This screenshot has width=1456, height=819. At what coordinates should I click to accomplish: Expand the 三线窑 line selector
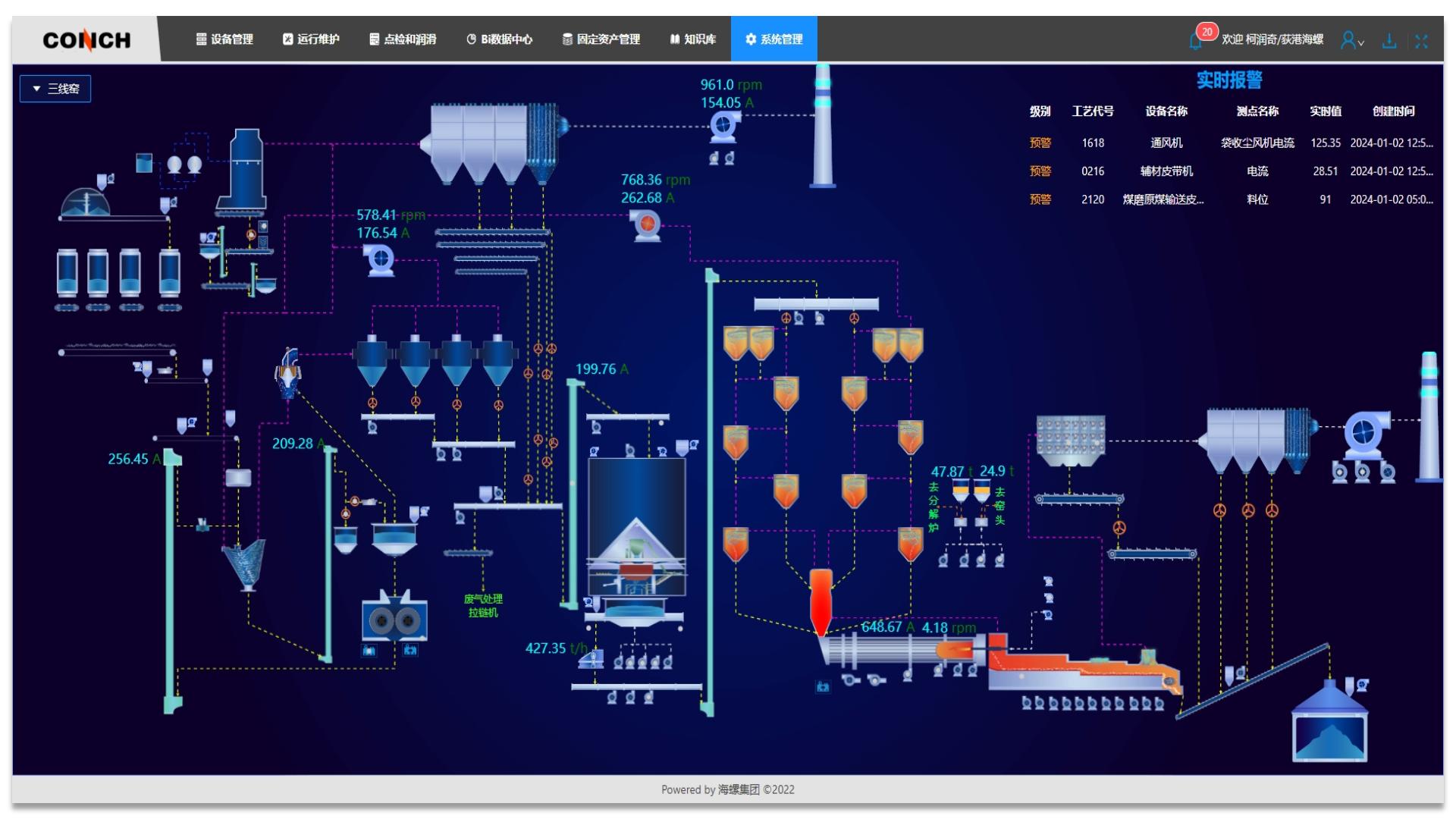55,89
